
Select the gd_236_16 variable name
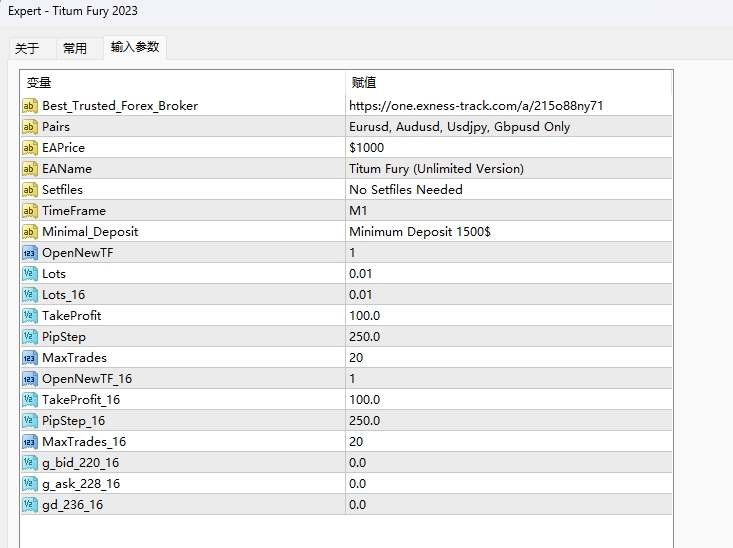[72, 505]
